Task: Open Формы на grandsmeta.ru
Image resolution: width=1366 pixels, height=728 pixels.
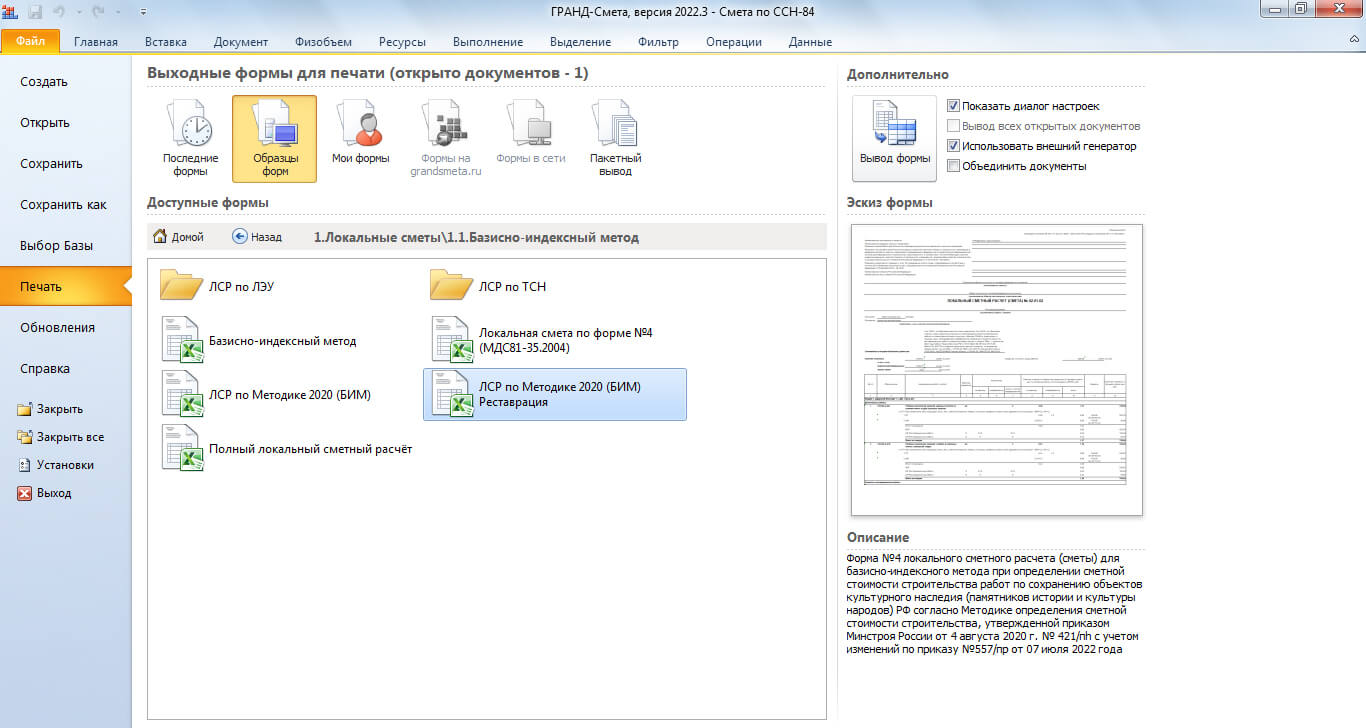Action: pyautogui.click(x=445, y=139)
